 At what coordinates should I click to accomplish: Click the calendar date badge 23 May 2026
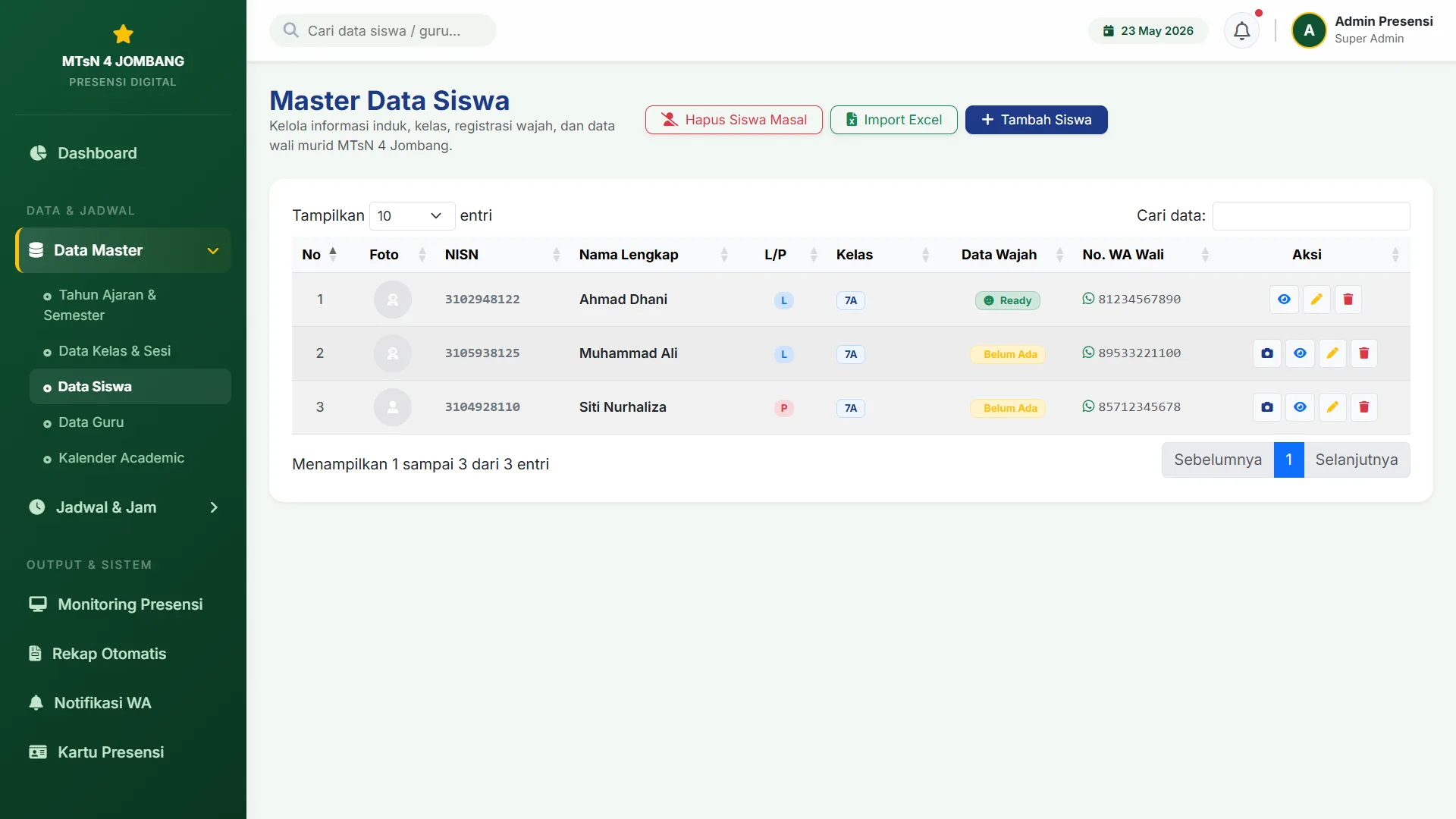click(1148, 31)
